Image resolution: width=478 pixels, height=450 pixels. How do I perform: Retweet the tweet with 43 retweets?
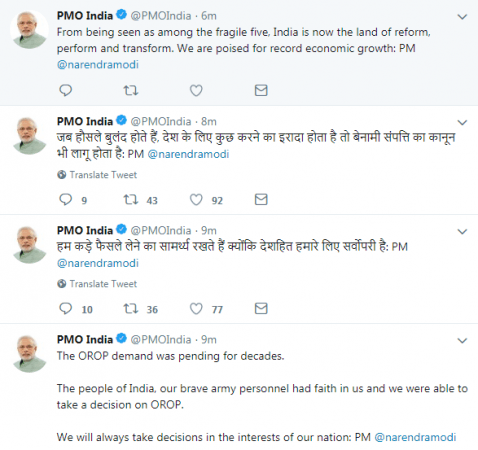point(131,199)
